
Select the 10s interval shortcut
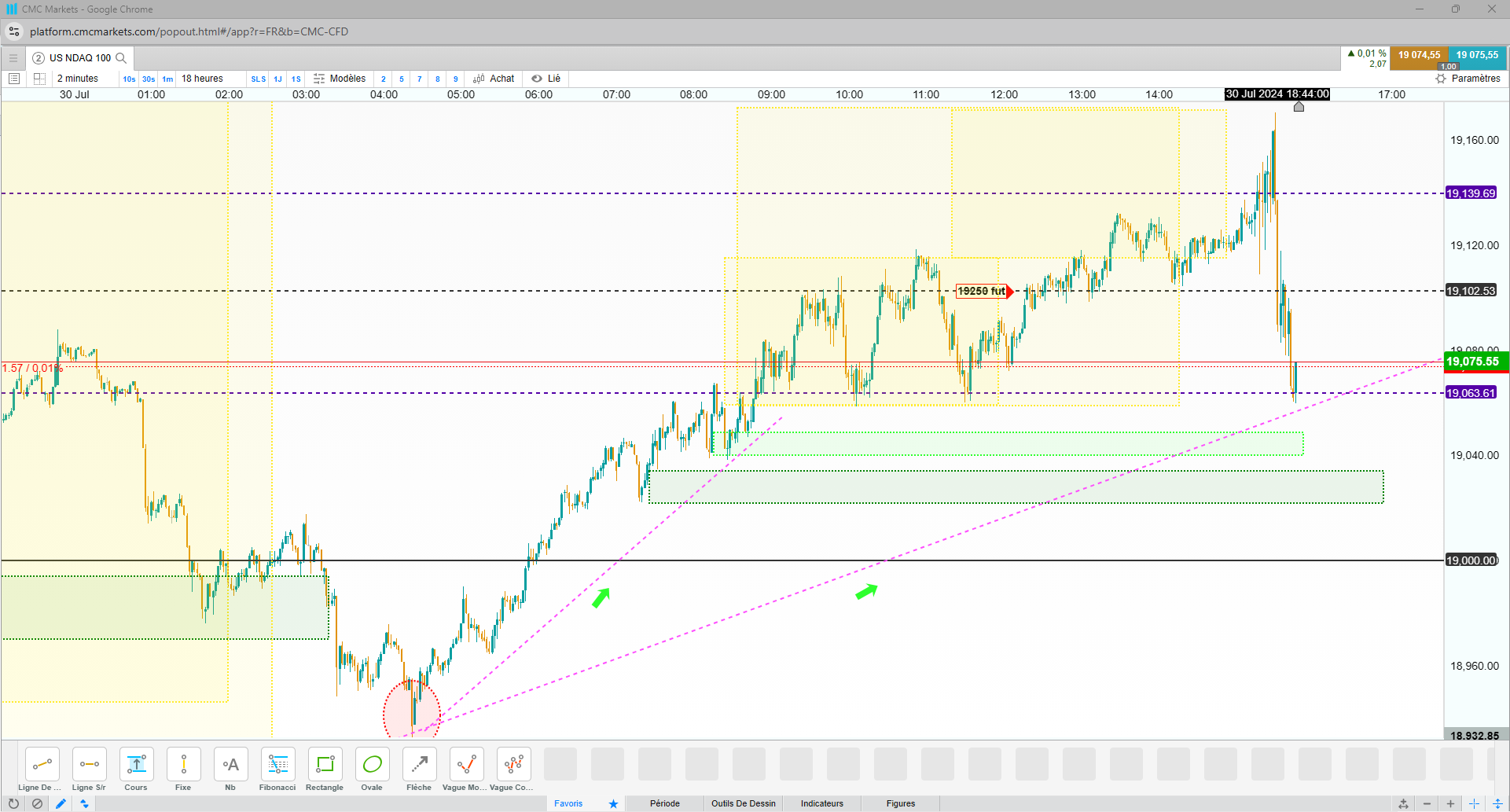coord(129,79)
